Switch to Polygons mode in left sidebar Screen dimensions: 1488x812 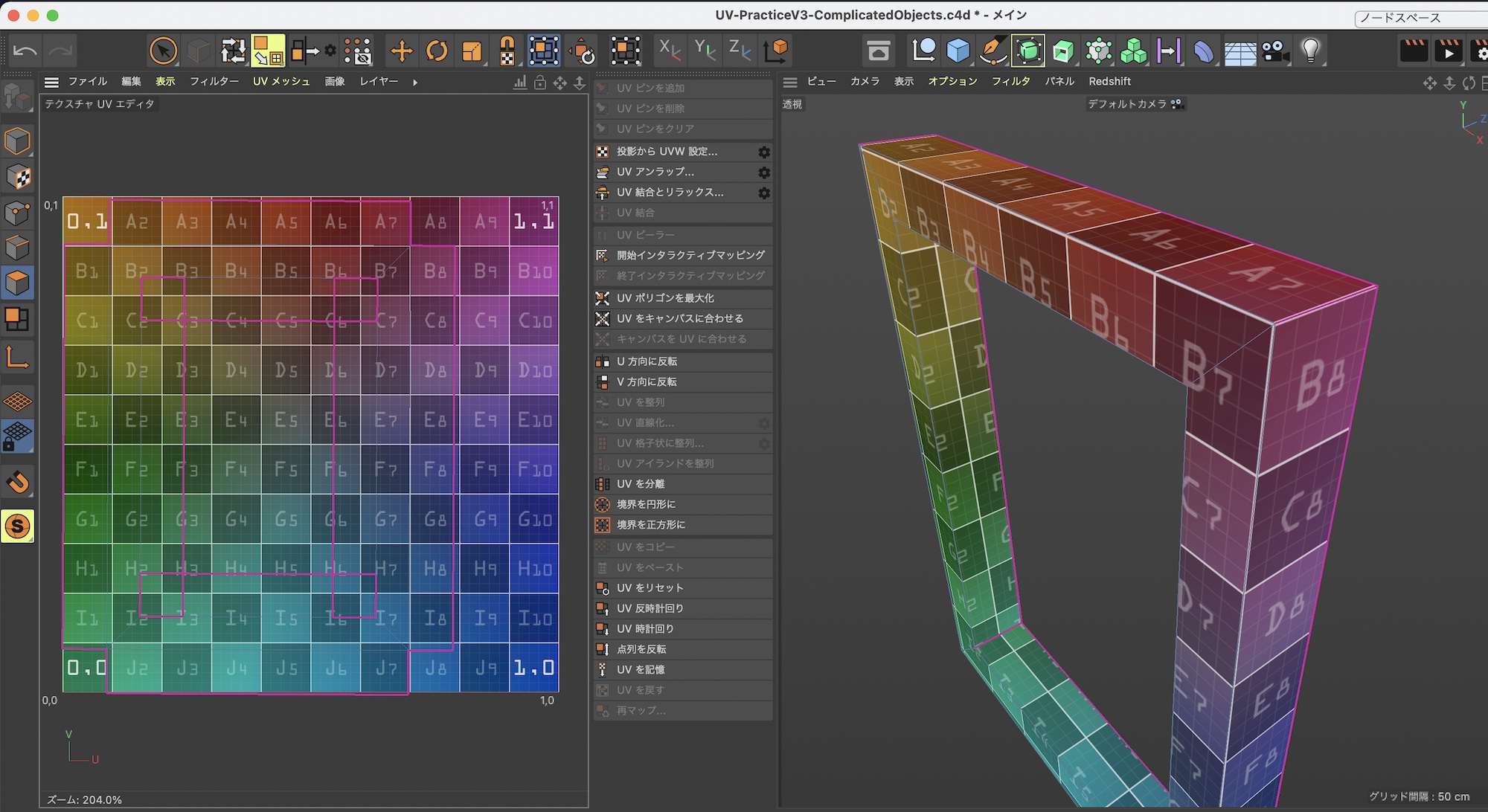(x=18, y=283)
